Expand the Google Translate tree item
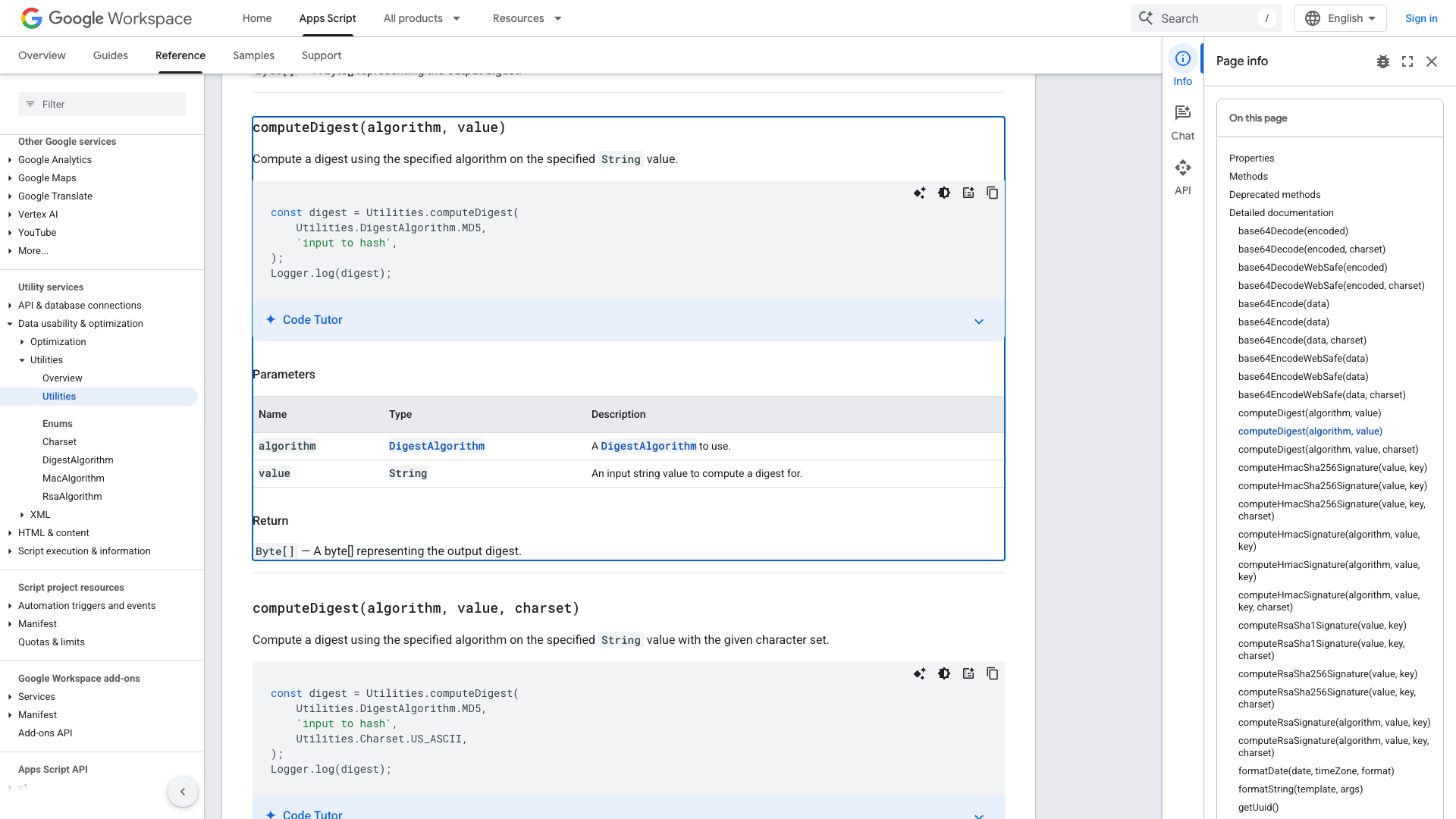 [x=10, y=196]
